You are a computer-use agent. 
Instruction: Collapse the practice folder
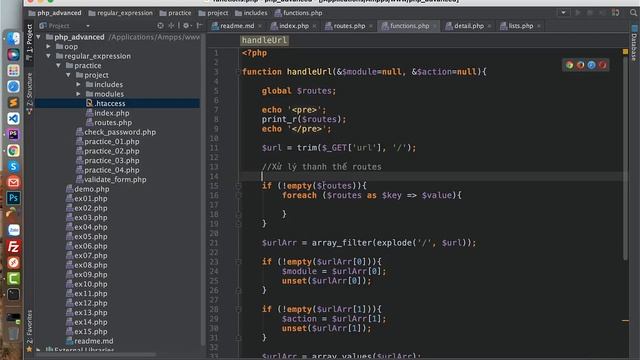59,65
